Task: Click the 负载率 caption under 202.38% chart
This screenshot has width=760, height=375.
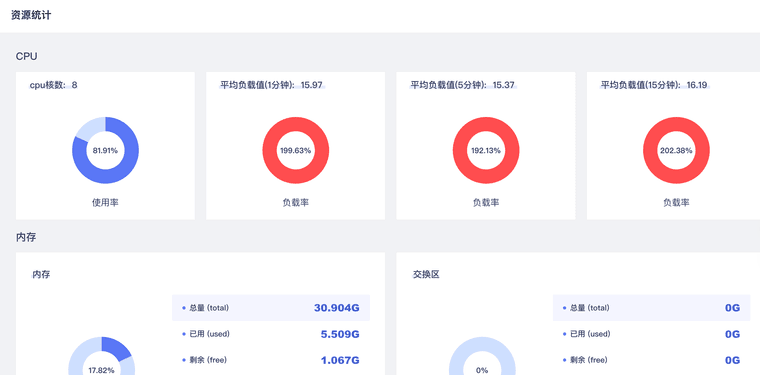Action: (676, 203)
